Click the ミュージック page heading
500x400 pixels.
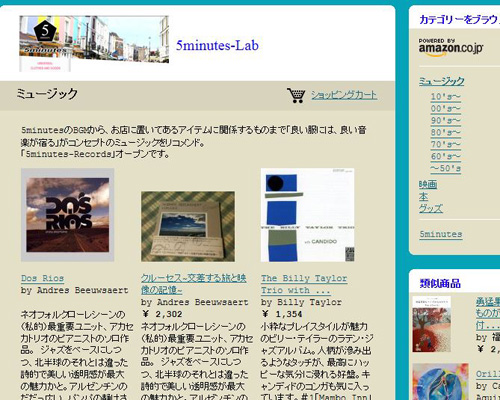(x=47, y=94)
